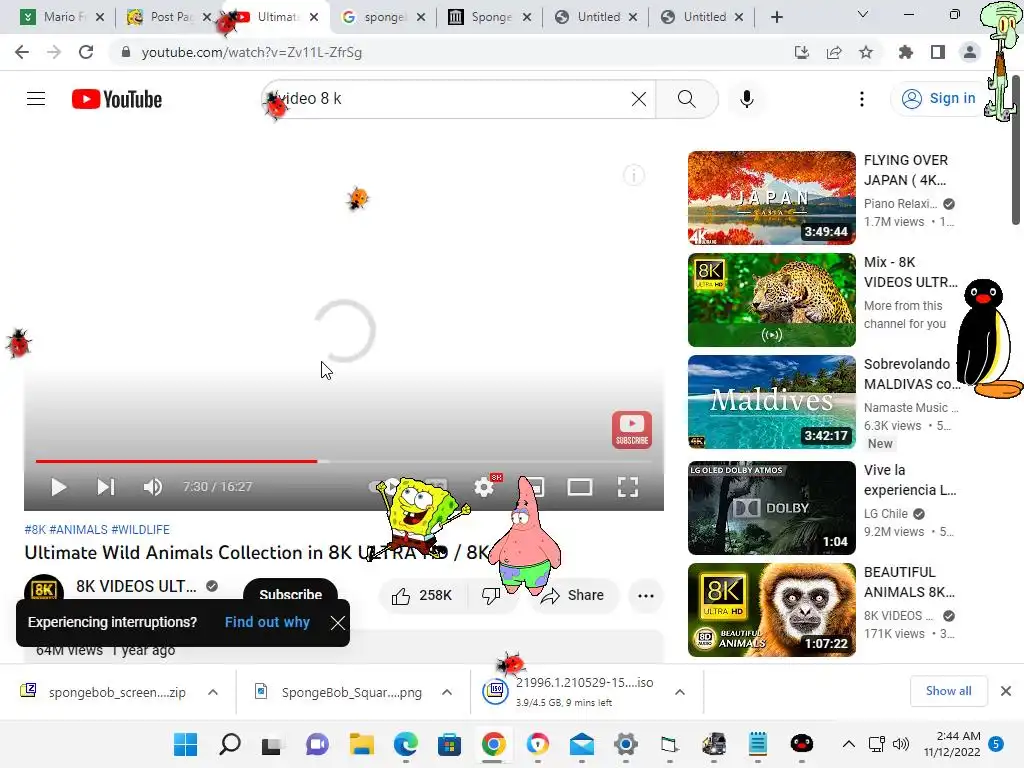Seek on the red video progress bar
Viewport: 1024px width, 768px height.
[x=344, y=461]
